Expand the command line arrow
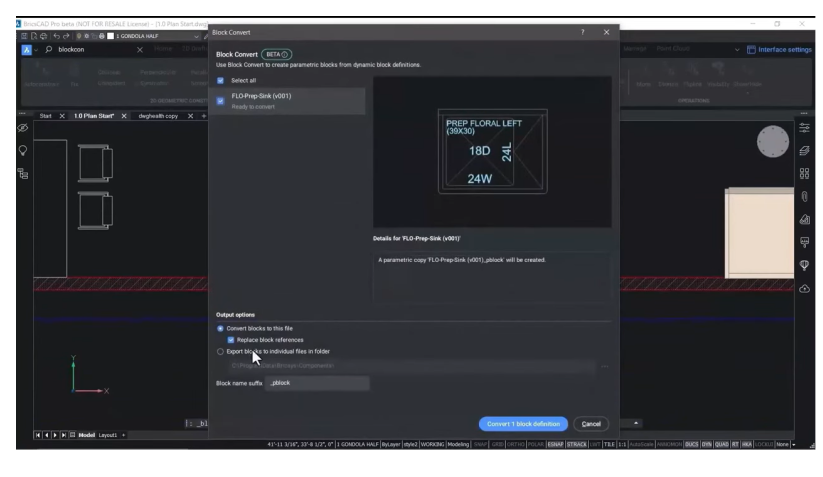The image size is (823, 477). click(x=636, y=423)
